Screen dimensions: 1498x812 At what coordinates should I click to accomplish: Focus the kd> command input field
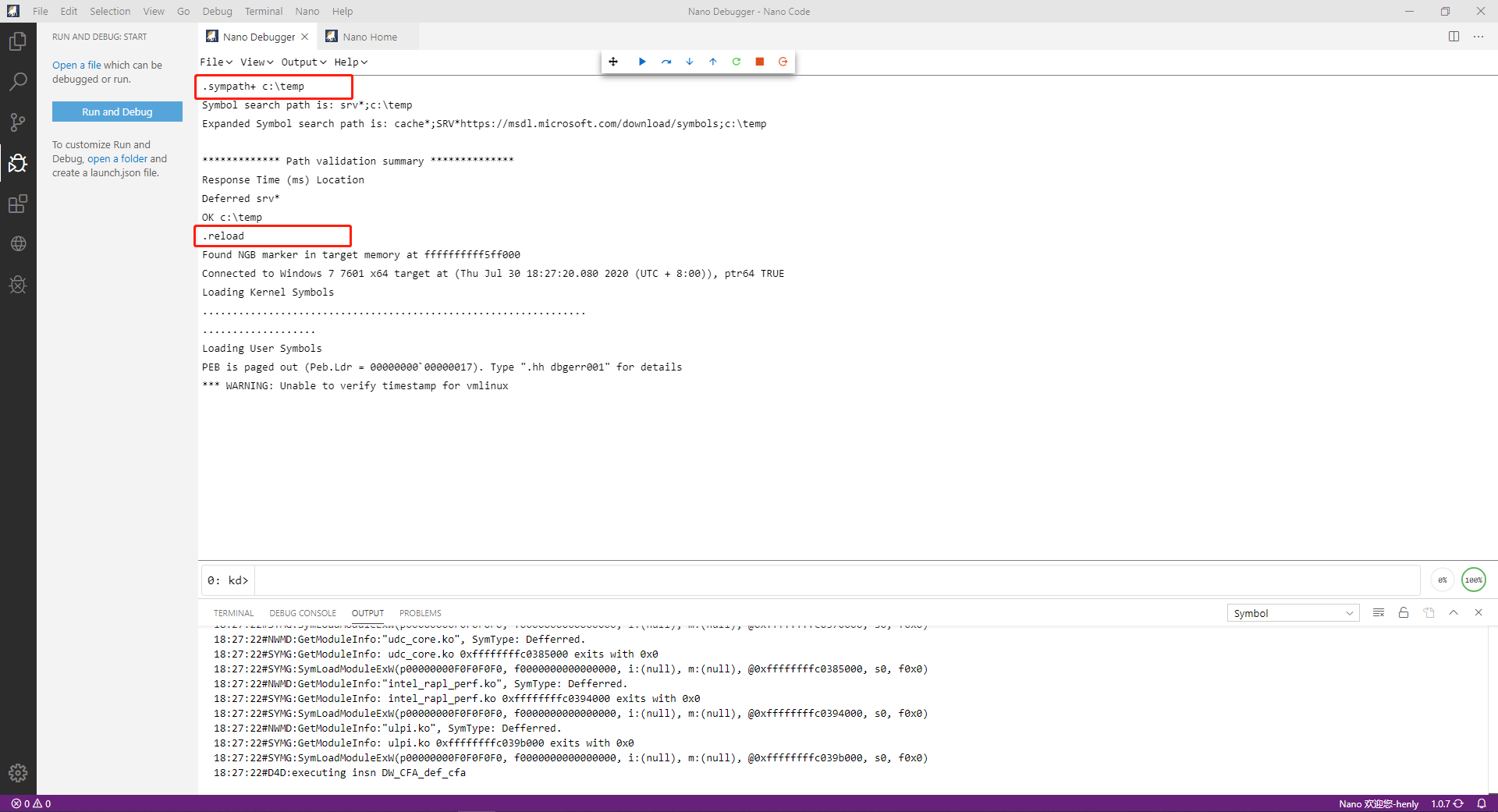click(780, 580)
